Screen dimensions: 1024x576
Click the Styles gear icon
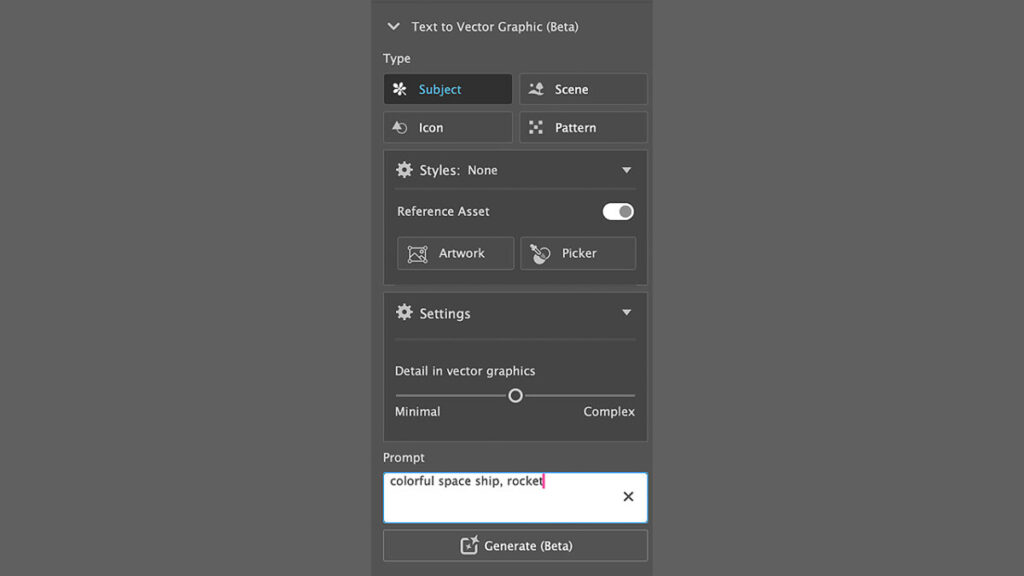404,170
